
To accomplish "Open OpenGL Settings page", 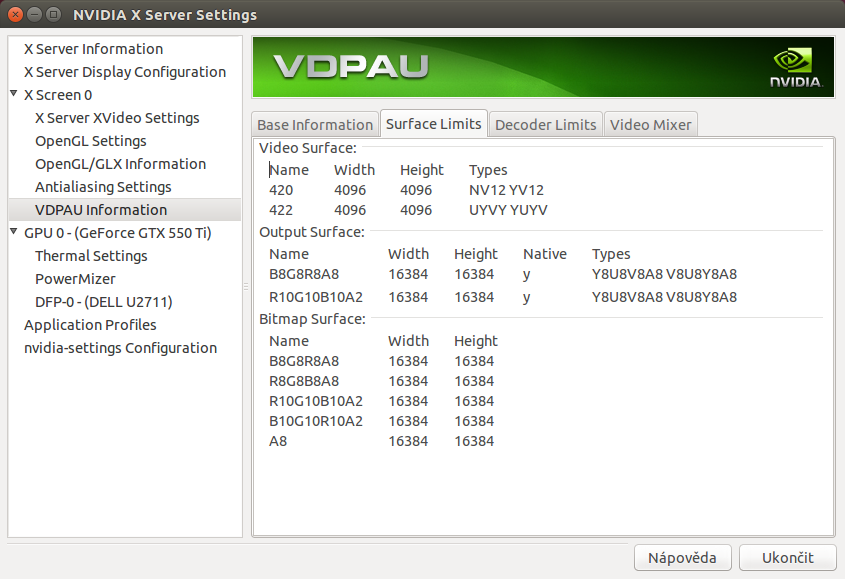I will [91, 141].
